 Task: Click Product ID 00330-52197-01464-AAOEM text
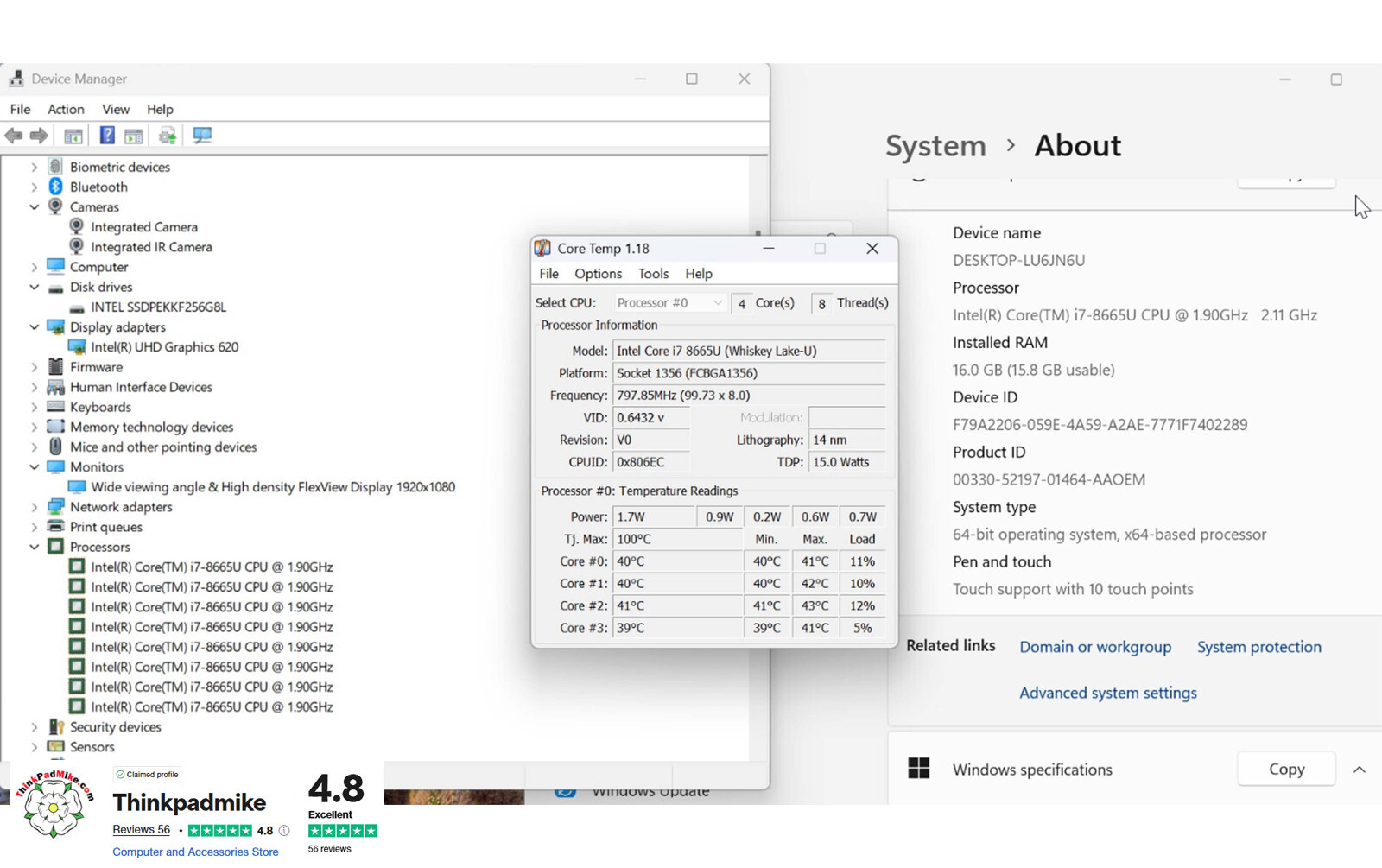point(1049,479)
